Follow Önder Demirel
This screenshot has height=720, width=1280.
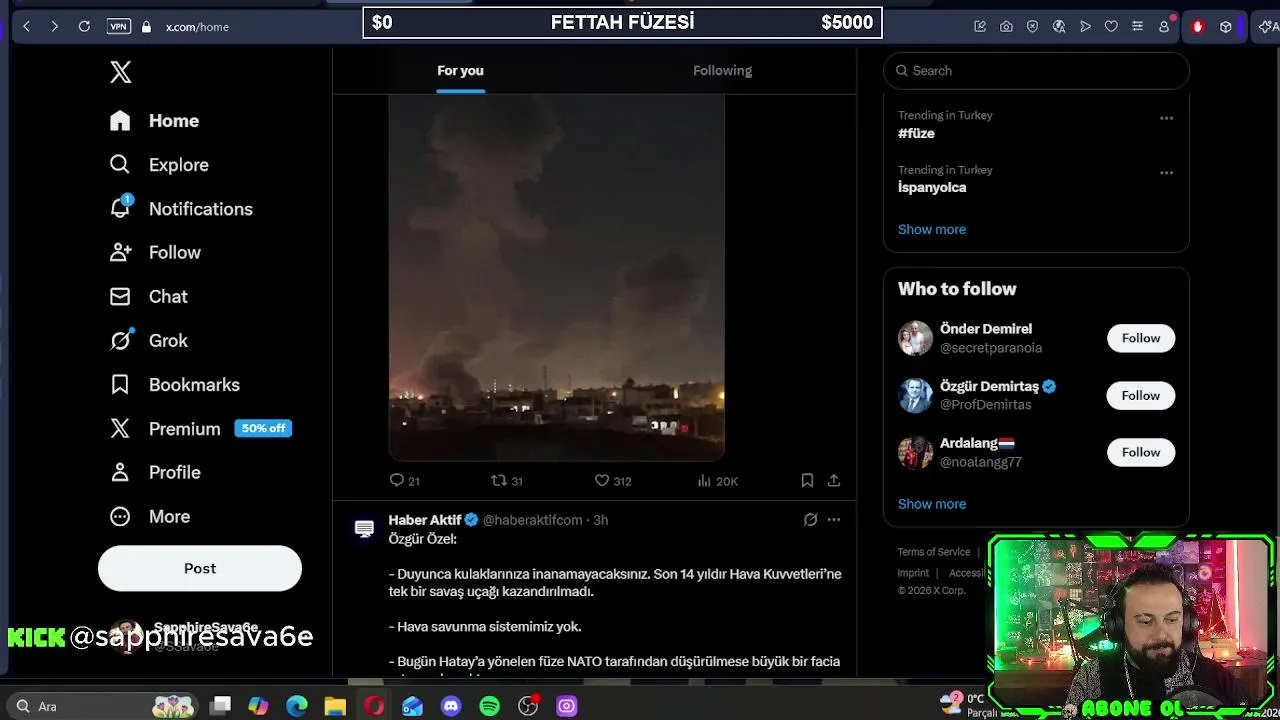[x=1140, y=338]
